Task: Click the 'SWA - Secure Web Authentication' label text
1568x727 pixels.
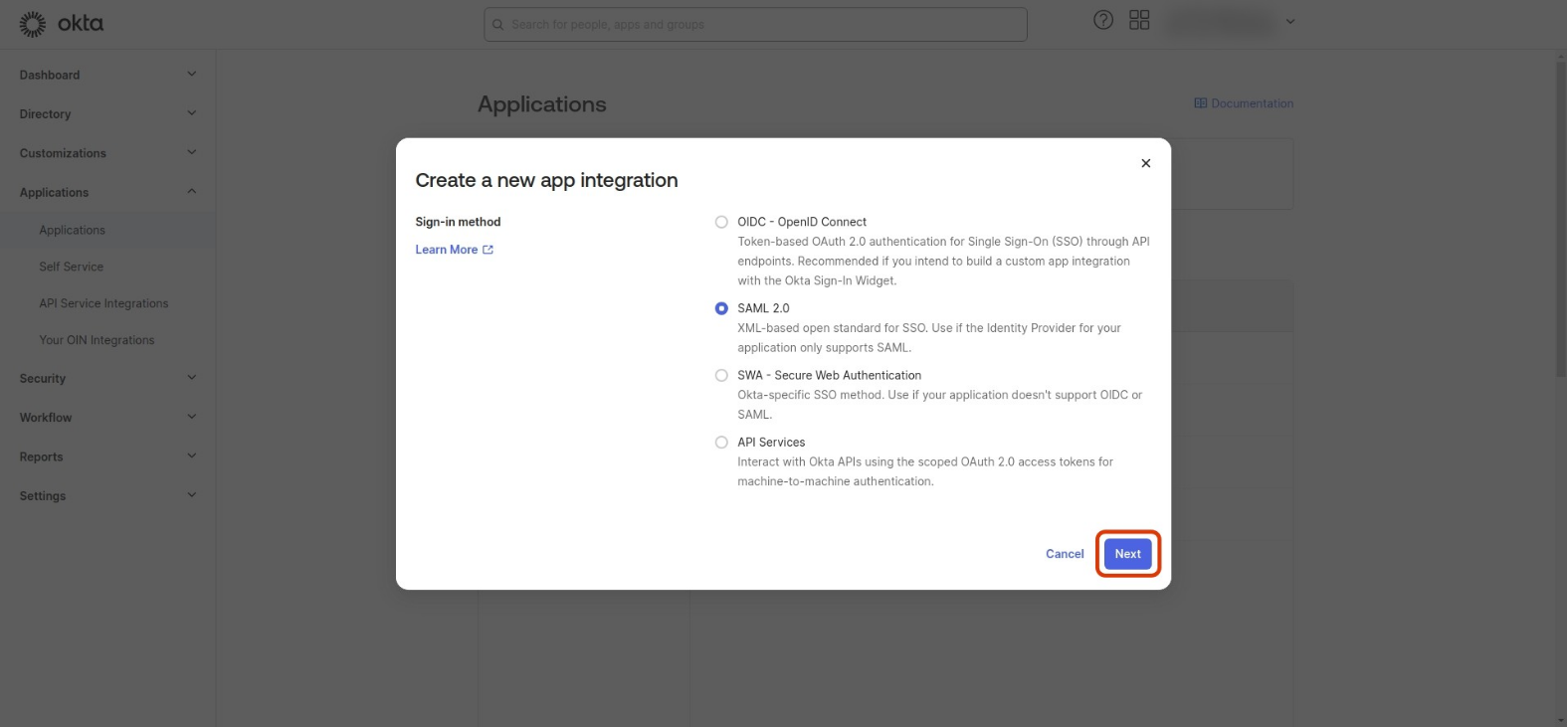Action: pos(830,375)
